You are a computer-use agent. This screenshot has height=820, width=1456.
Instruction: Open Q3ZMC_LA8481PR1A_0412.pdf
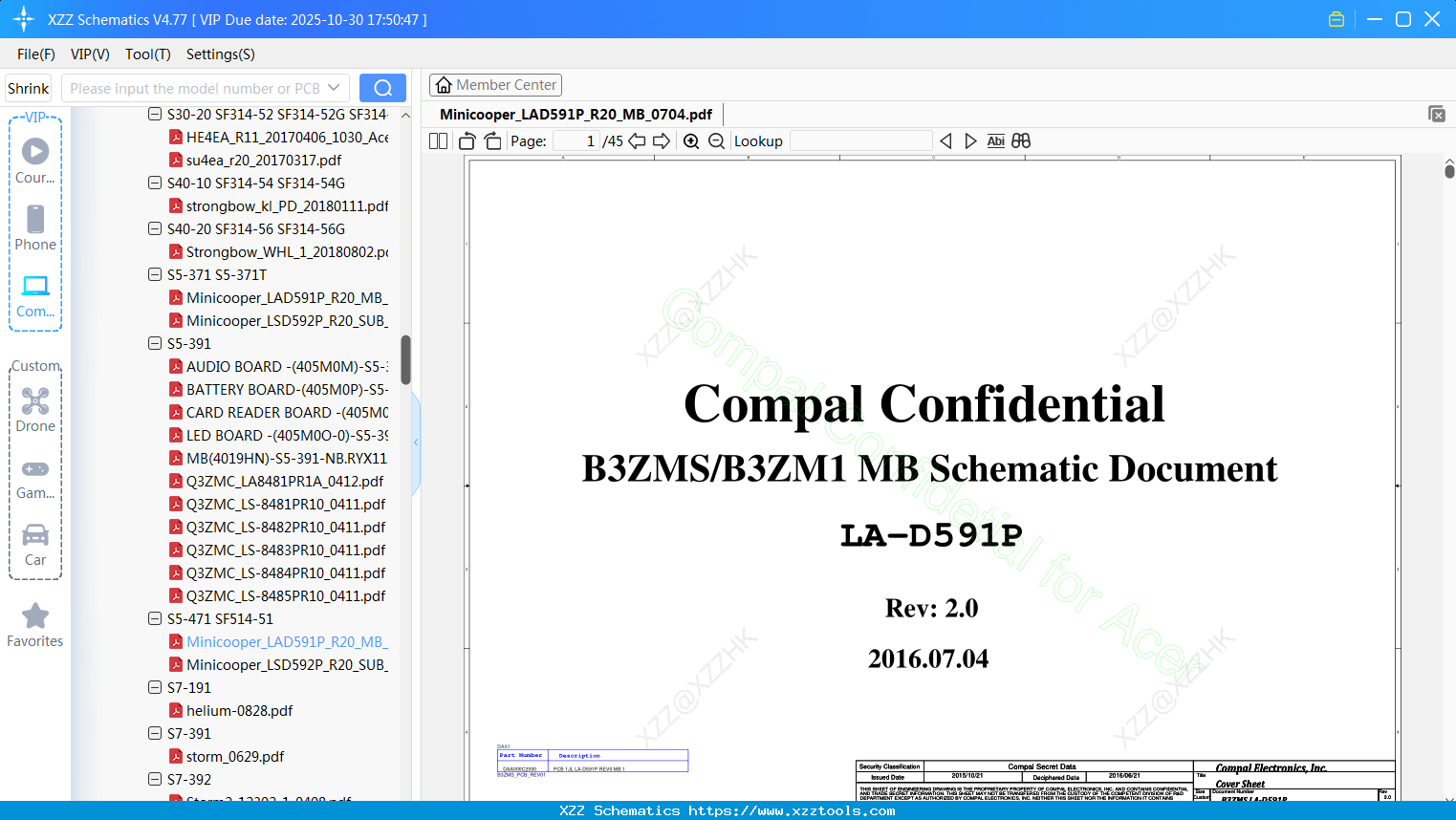(277, 482)
